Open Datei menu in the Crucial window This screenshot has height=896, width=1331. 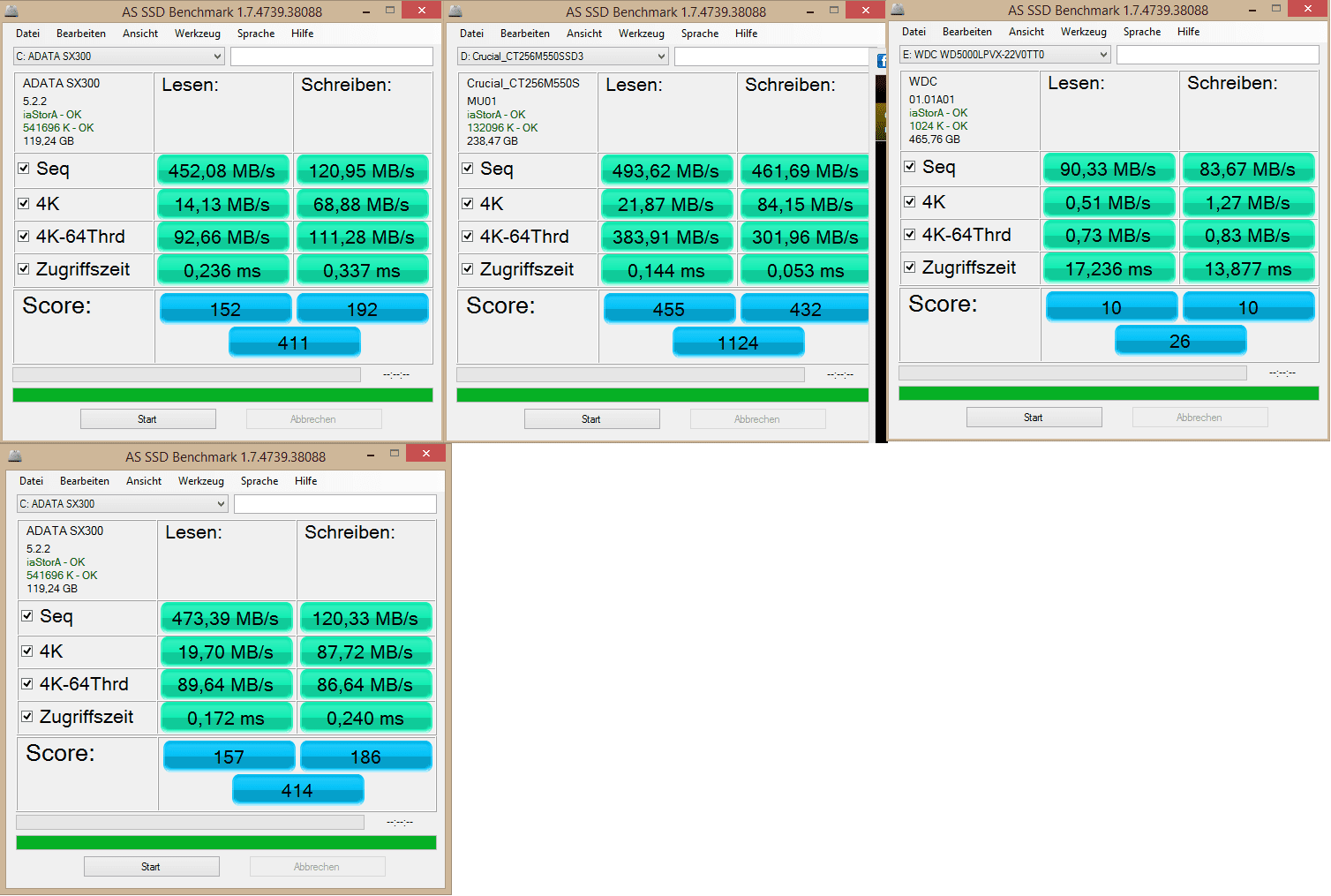[x=472, y=34]
